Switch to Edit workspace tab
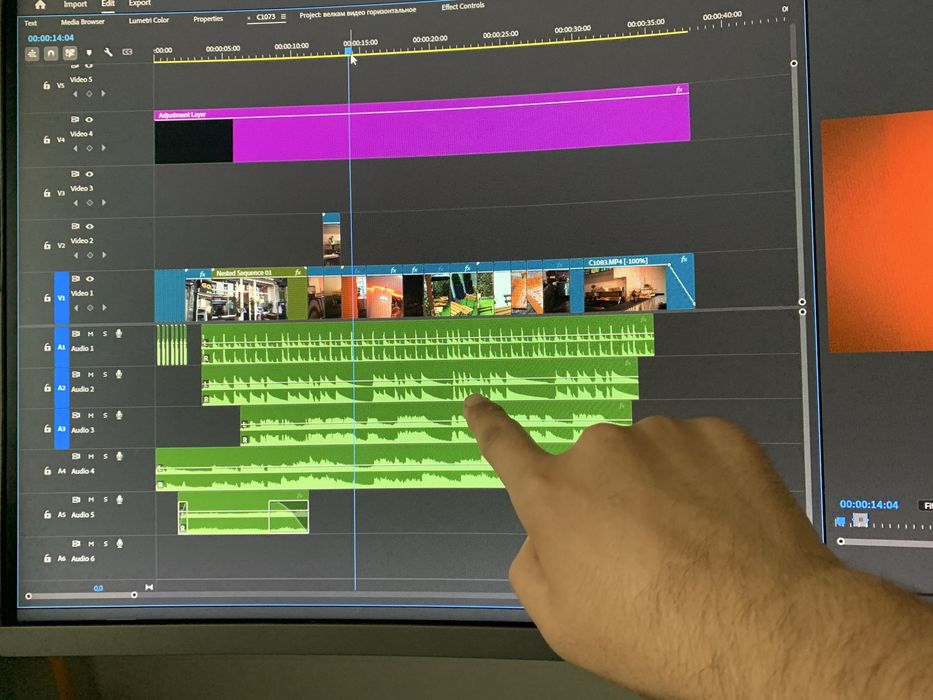 108,4
